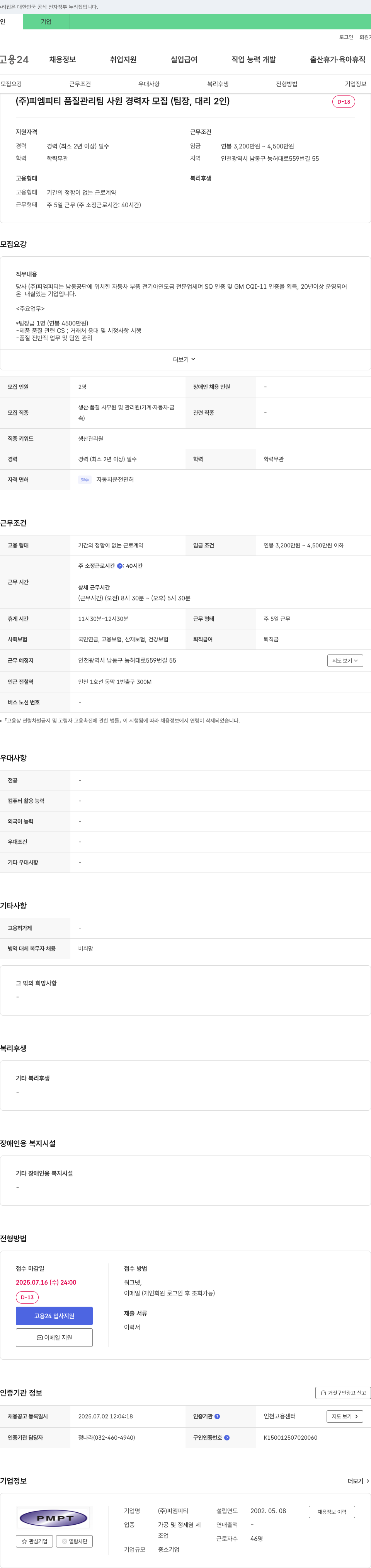371x1568 pixels.
Task: Click the deadline 2025.07.16 (수) 24:00
Action: [x=46, y=1283]
